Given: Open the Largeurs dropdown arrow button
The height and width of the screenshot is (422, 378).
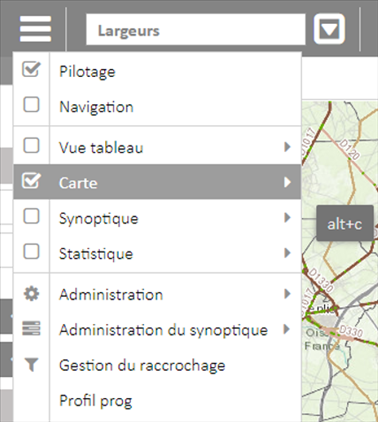Looking at the screenshot, I should tap(329, 29).
